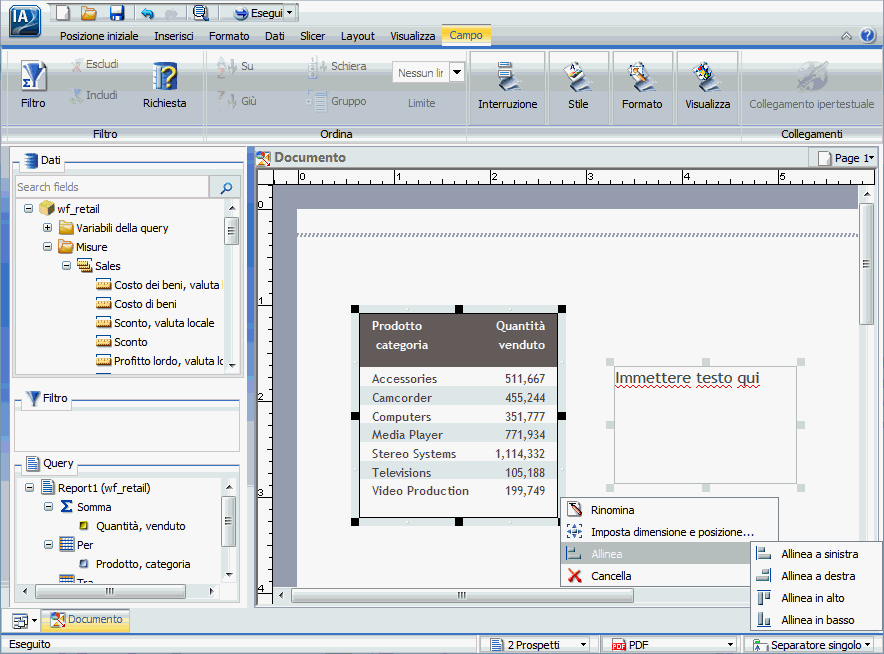Image resolution: width=884 pixels, height=654 pixels.
Task: Run the report with Esegui button
Action: tap(258, 12)
